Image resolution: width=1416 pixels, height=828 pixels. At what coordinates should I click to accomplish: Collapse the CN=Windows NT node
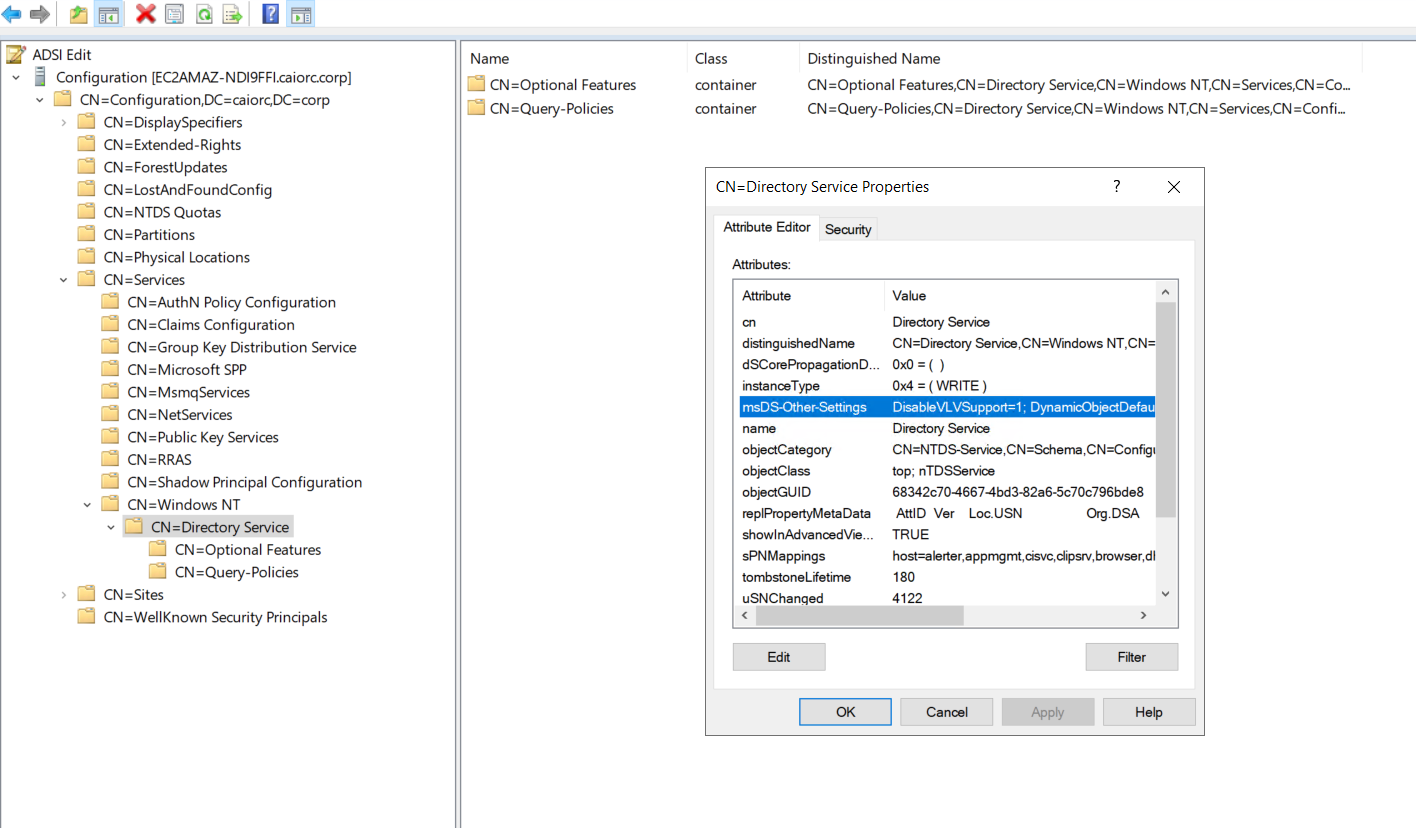click(88, 505)
